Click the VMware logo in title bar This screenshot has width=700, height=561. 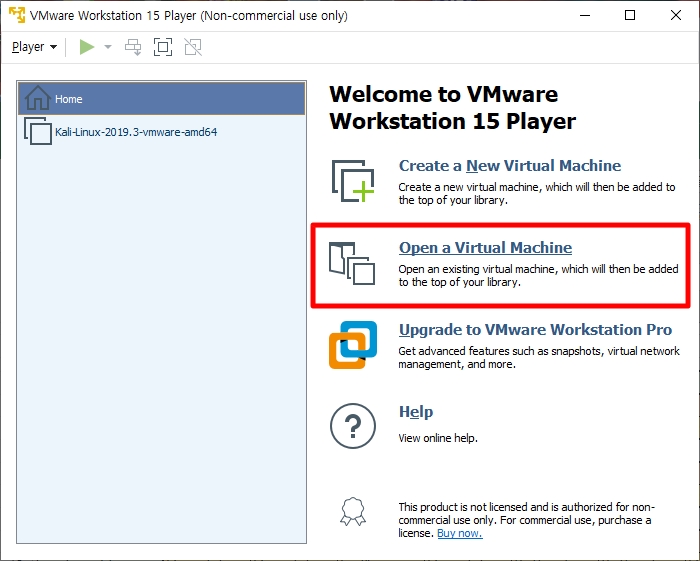pyautogui.click(x=17, y=15)
